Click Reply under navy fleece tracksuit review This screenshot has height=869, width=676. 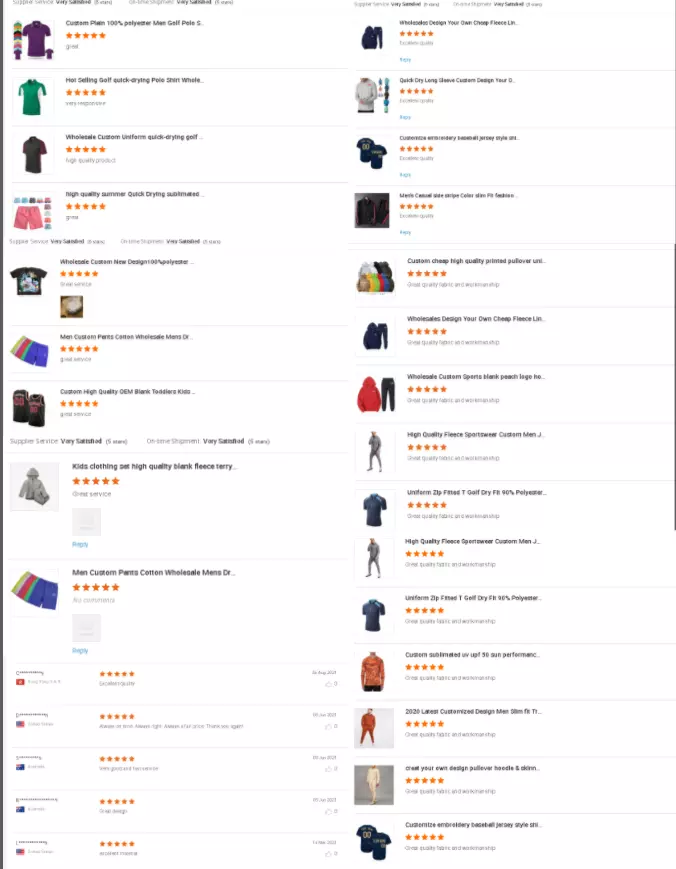coord(406,60)
